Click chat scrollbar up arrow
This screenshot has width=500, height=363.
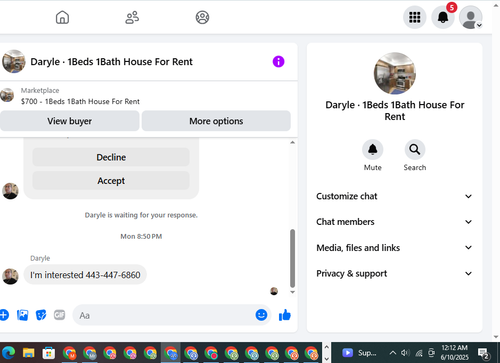tap(292, 142)
